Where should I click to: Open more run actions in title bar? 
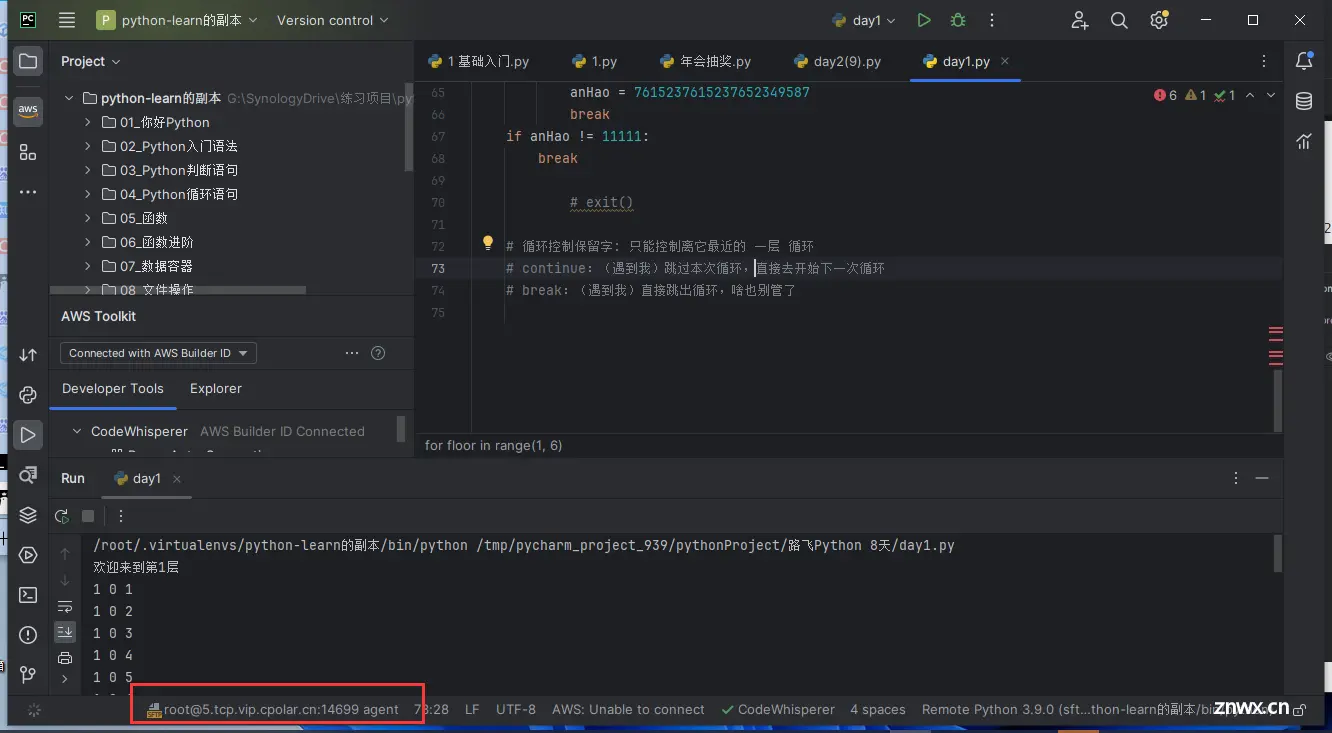[992, 20]
